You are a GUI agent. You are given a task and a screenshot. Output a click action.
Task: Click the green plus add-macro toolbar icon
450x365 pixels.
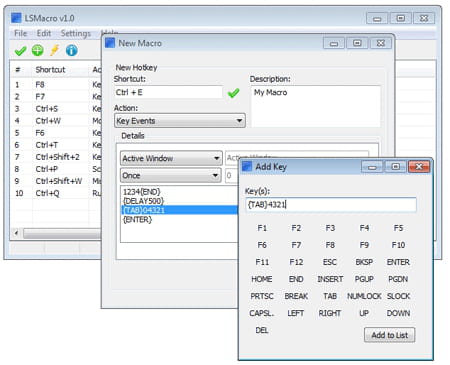38,50
